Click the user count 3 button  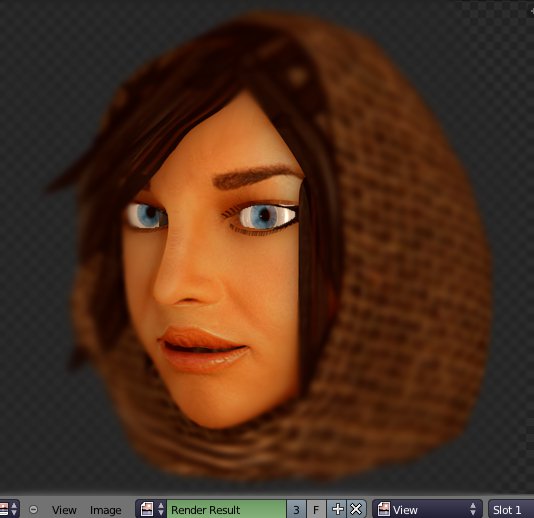pyautogui.click(x=296, y=509)
